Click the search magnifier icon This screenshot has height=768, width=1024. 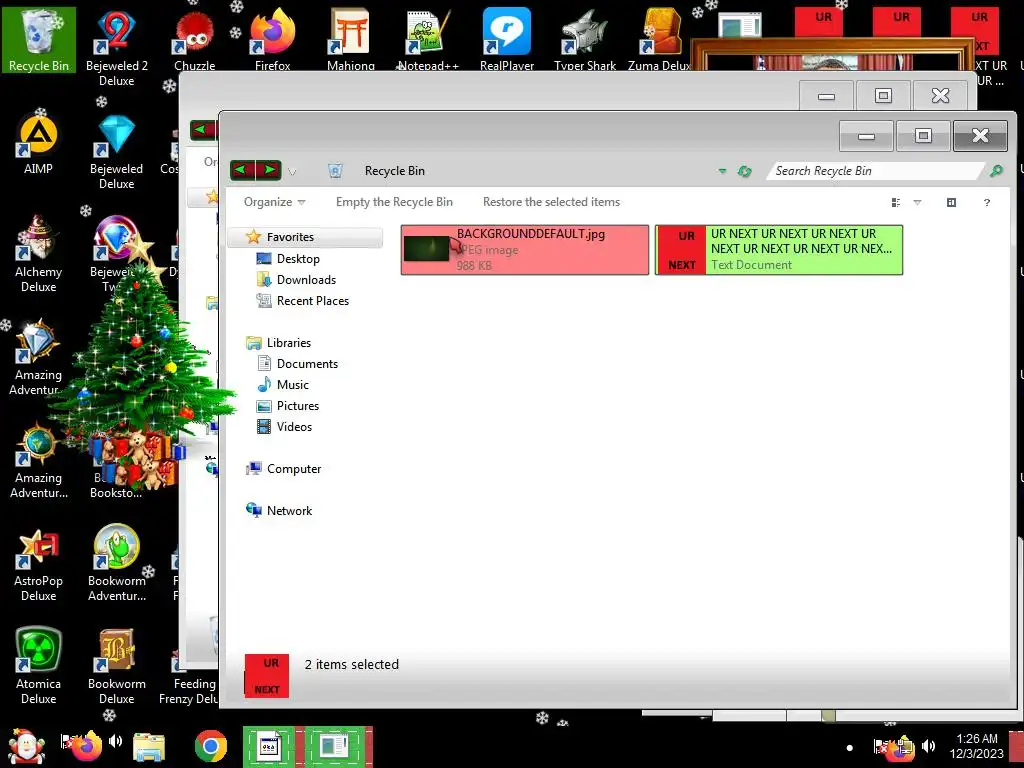click(x=996, y=171)
